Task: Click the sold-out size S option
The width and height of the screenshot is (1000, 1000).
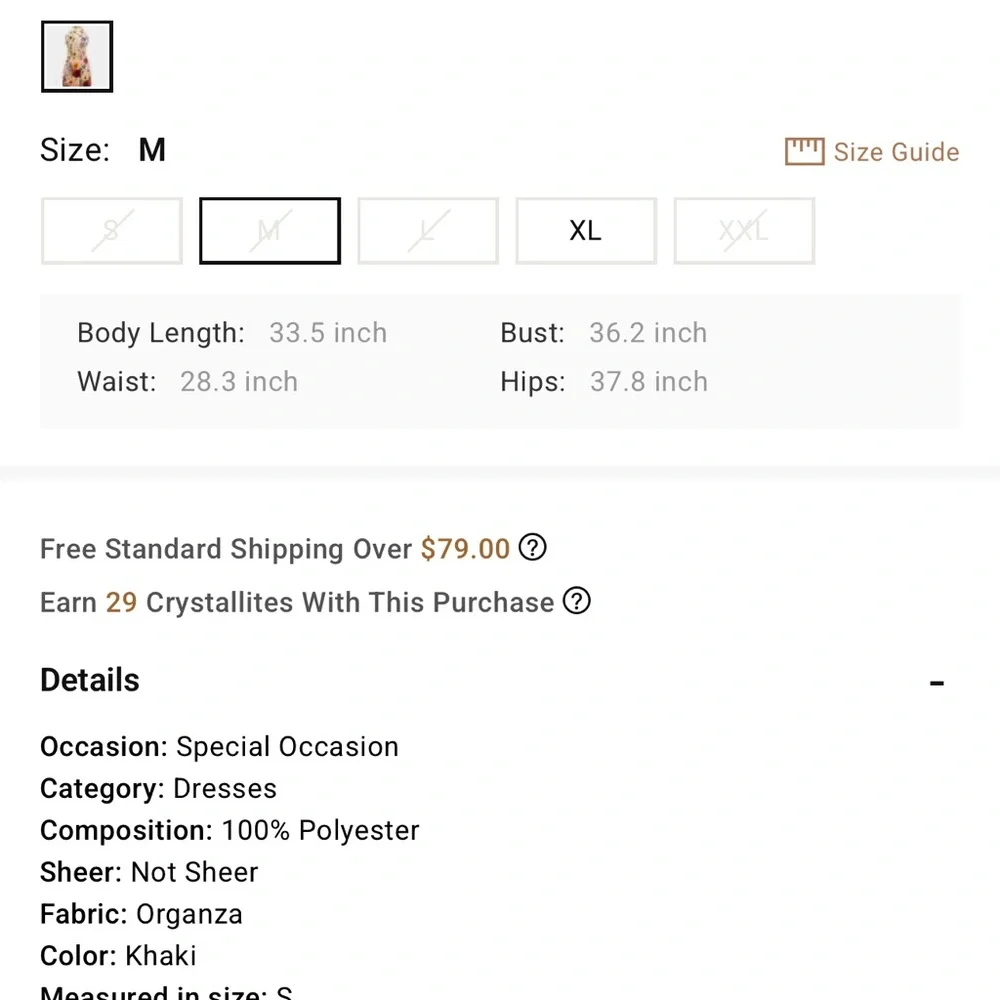Action: [x=111, y=231]
